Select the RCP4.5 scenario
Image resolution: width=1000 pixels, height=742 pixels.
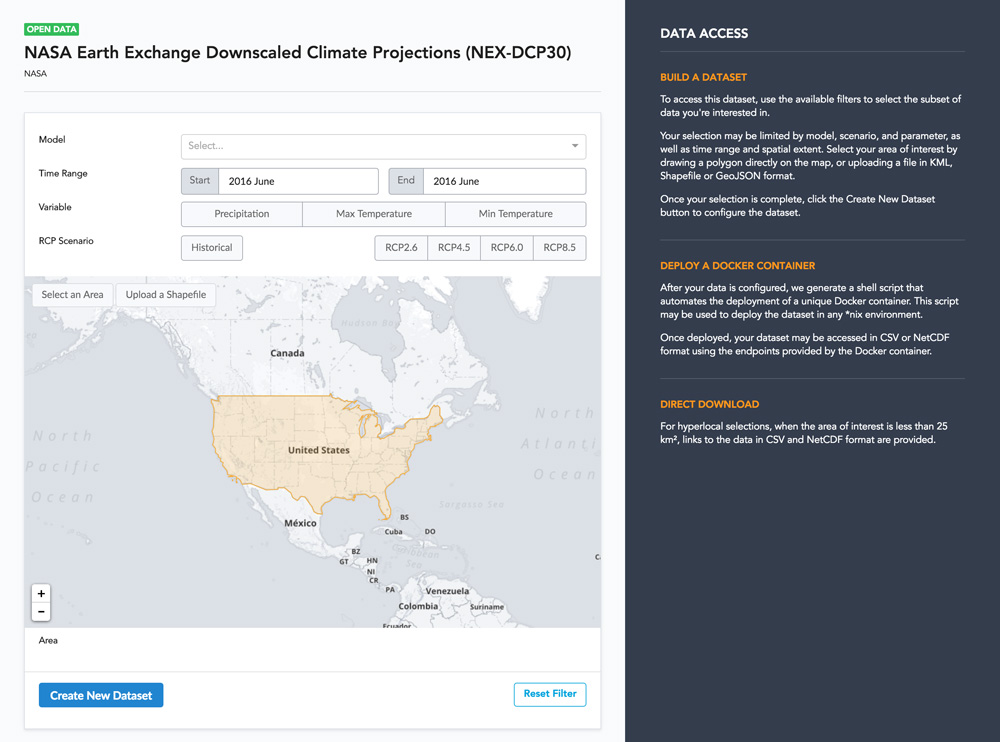[454, 248]
